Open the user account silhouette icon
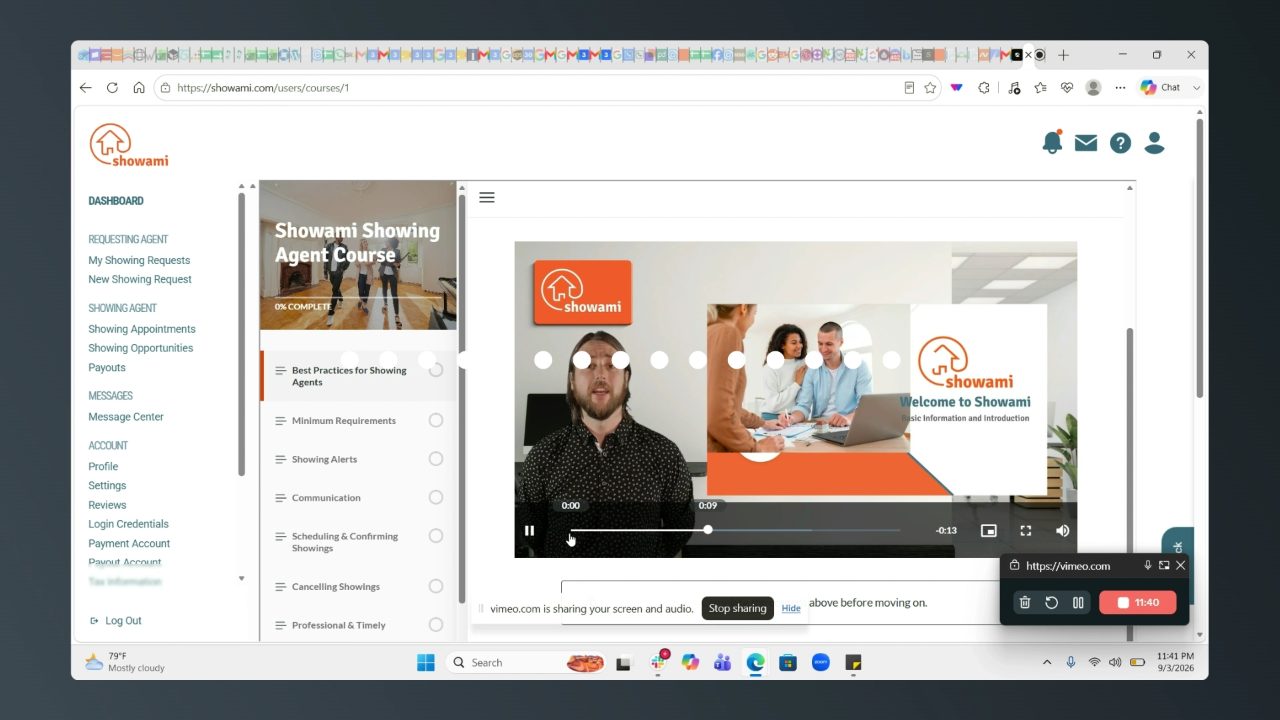 (x=1154, y=143)
